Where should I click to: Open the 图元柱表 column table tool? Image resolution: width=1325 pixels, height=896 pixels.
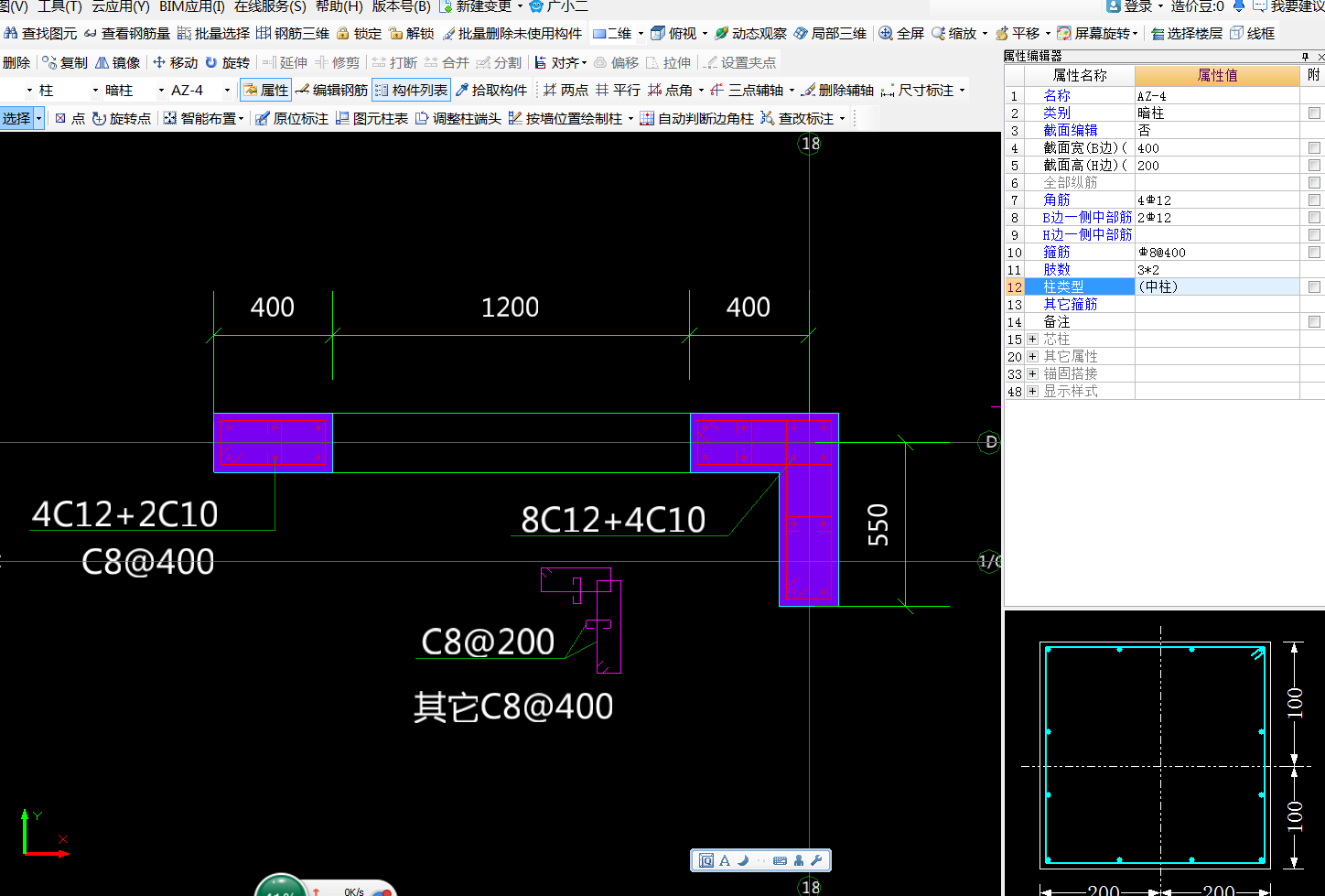click(372, 118)
